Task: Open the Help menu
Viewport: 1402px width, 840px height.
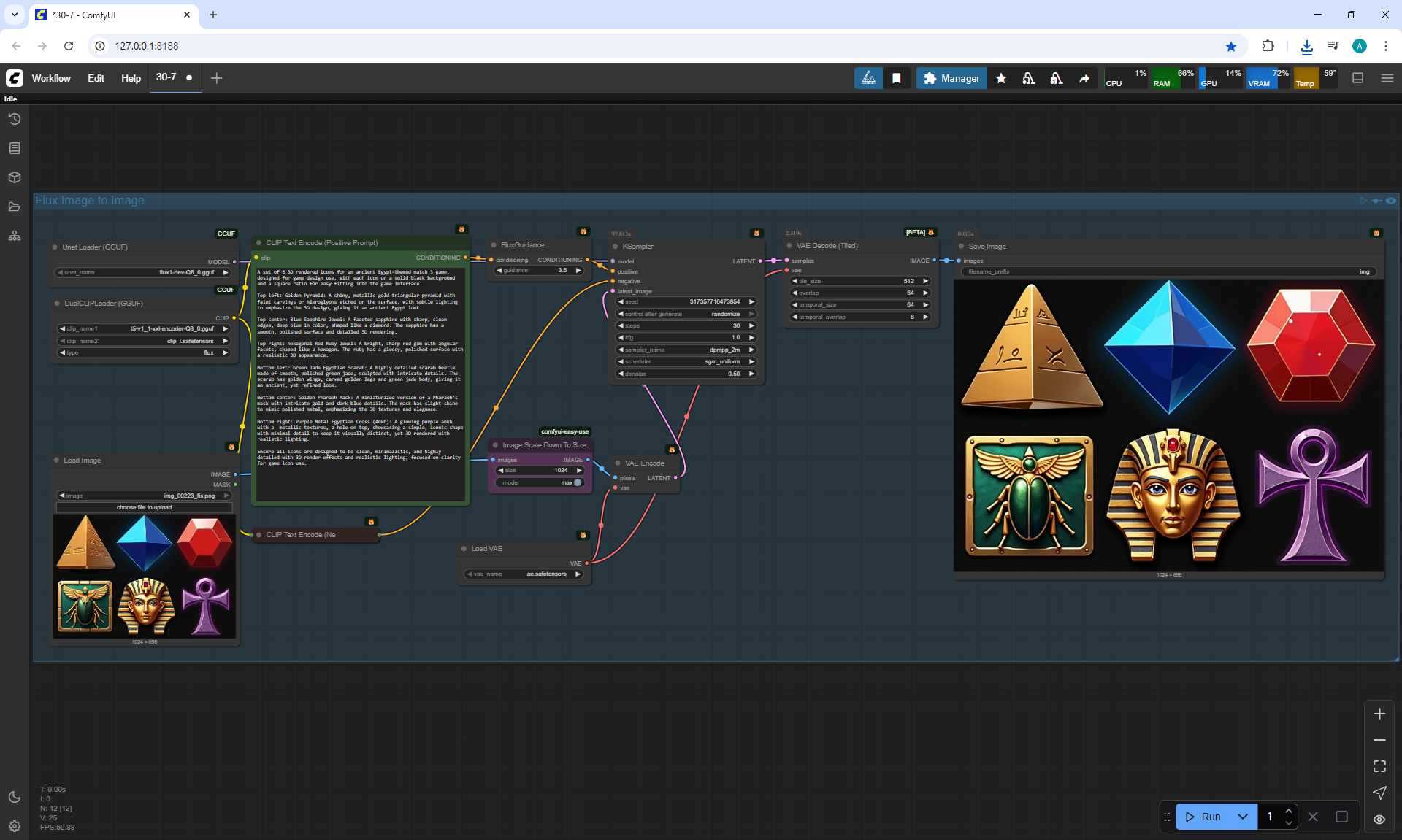Action: tap(131, 78)
